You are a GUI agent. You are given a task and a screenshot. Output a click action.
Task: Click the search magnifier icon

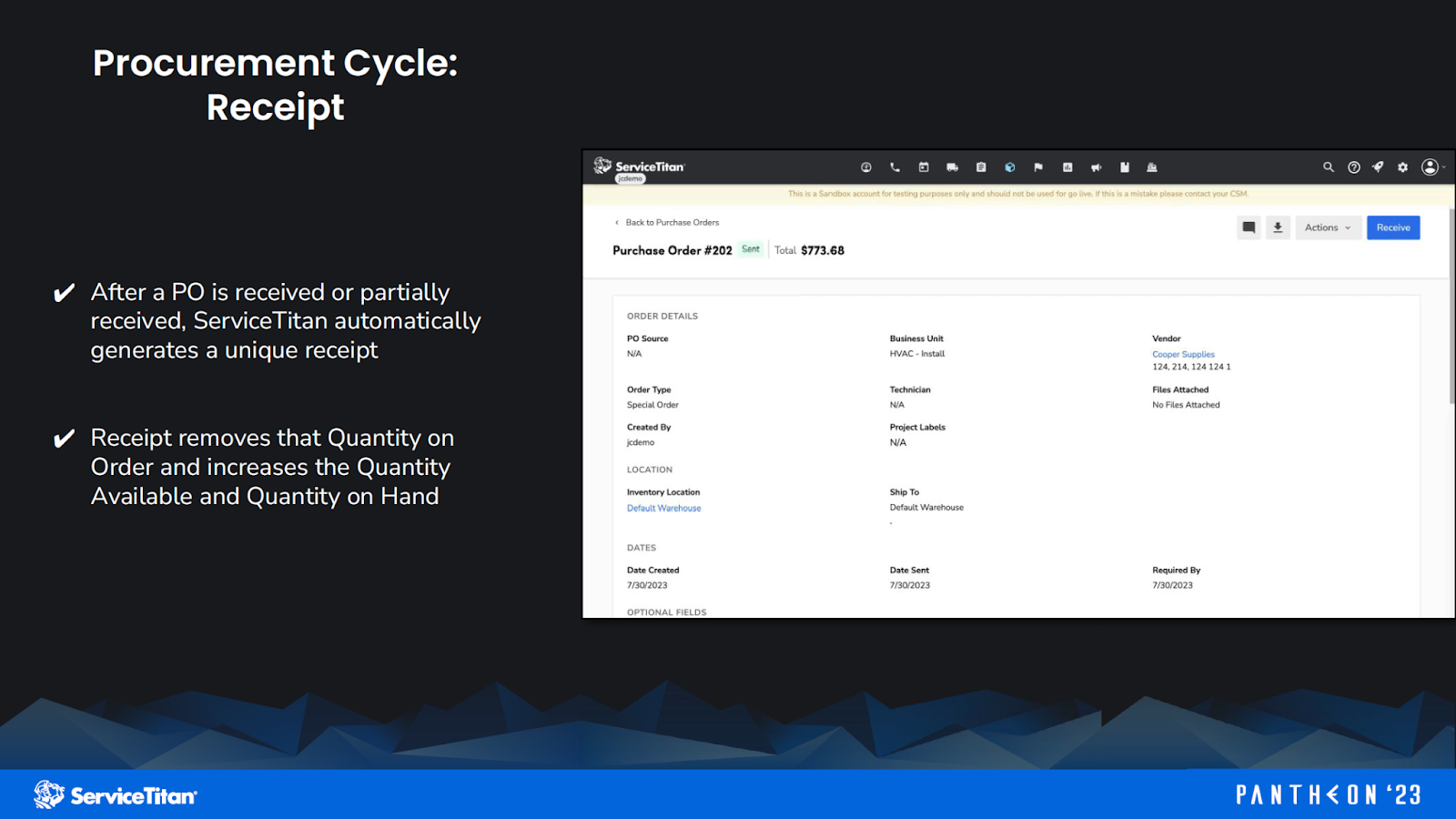[x=1329, y=167]
